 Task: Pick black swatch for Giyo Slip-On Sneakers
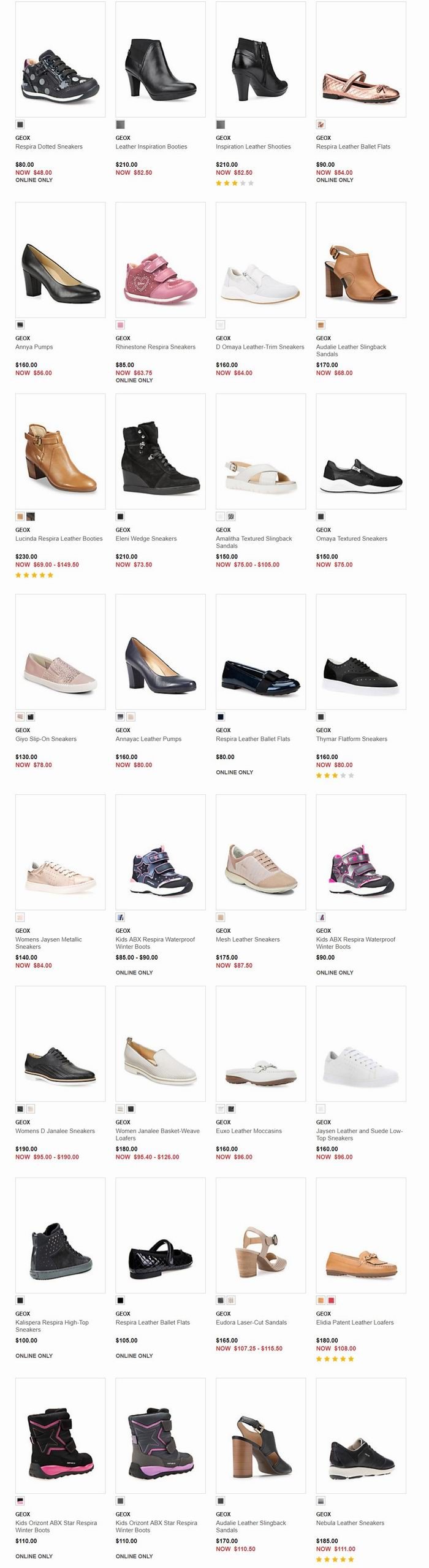click(31, 717)
